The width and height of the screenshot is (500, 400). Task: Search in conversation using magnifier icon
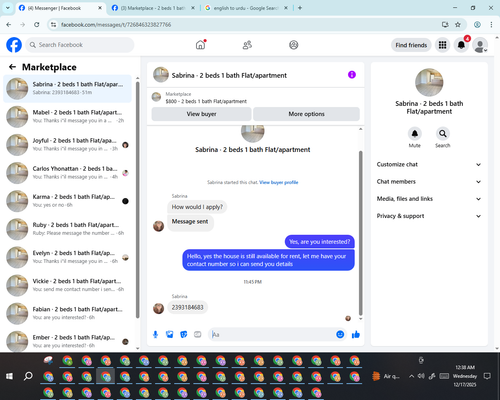443,134
